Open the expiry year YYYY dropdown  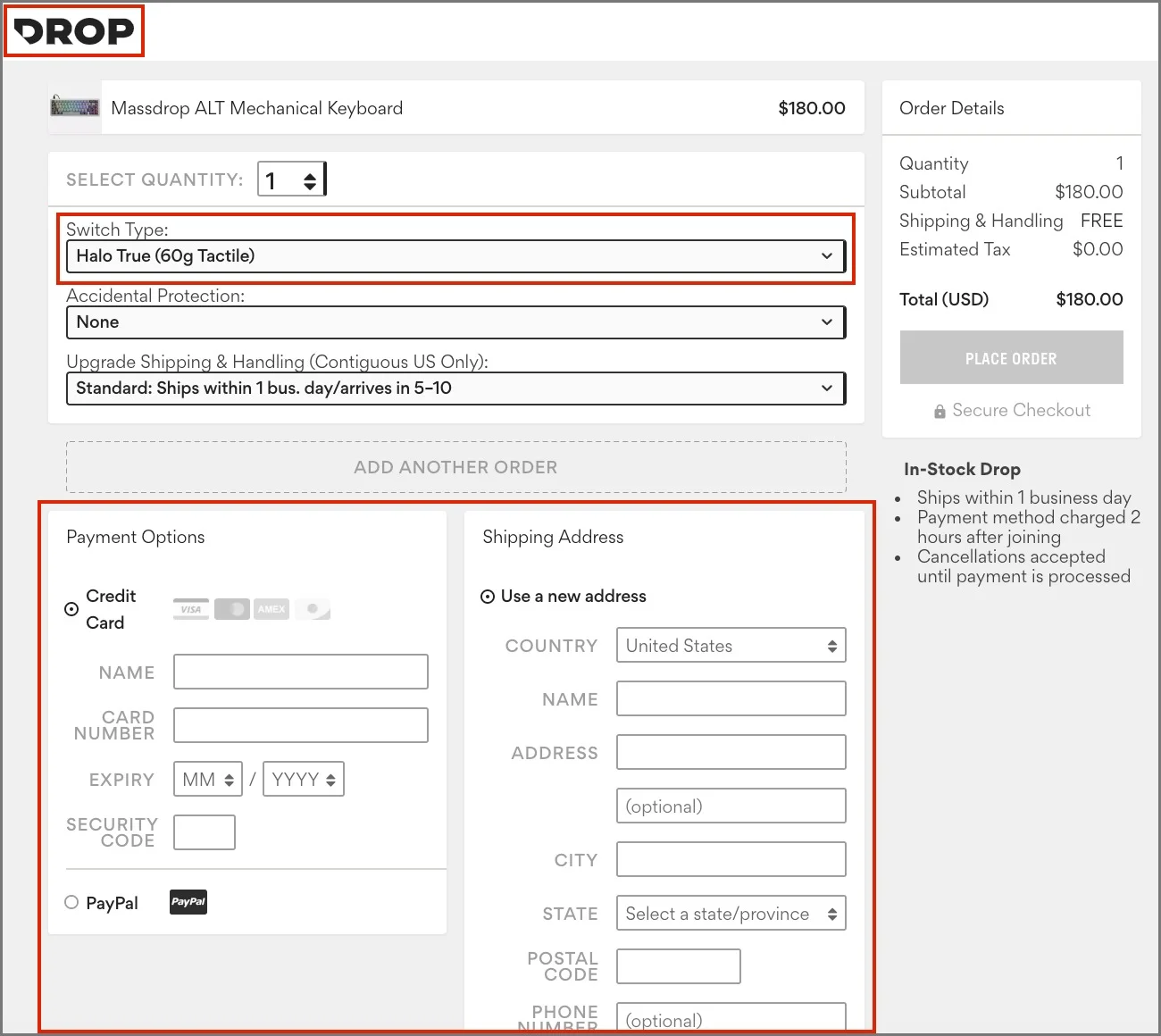click(304, 779)
